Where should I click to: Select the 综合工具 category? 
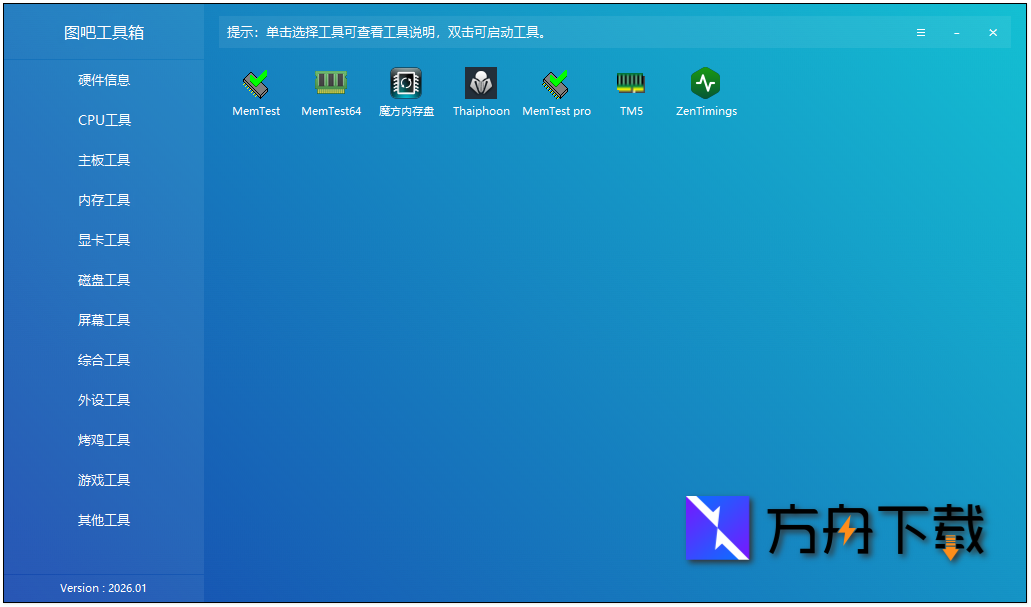click(x=103, y=360)
